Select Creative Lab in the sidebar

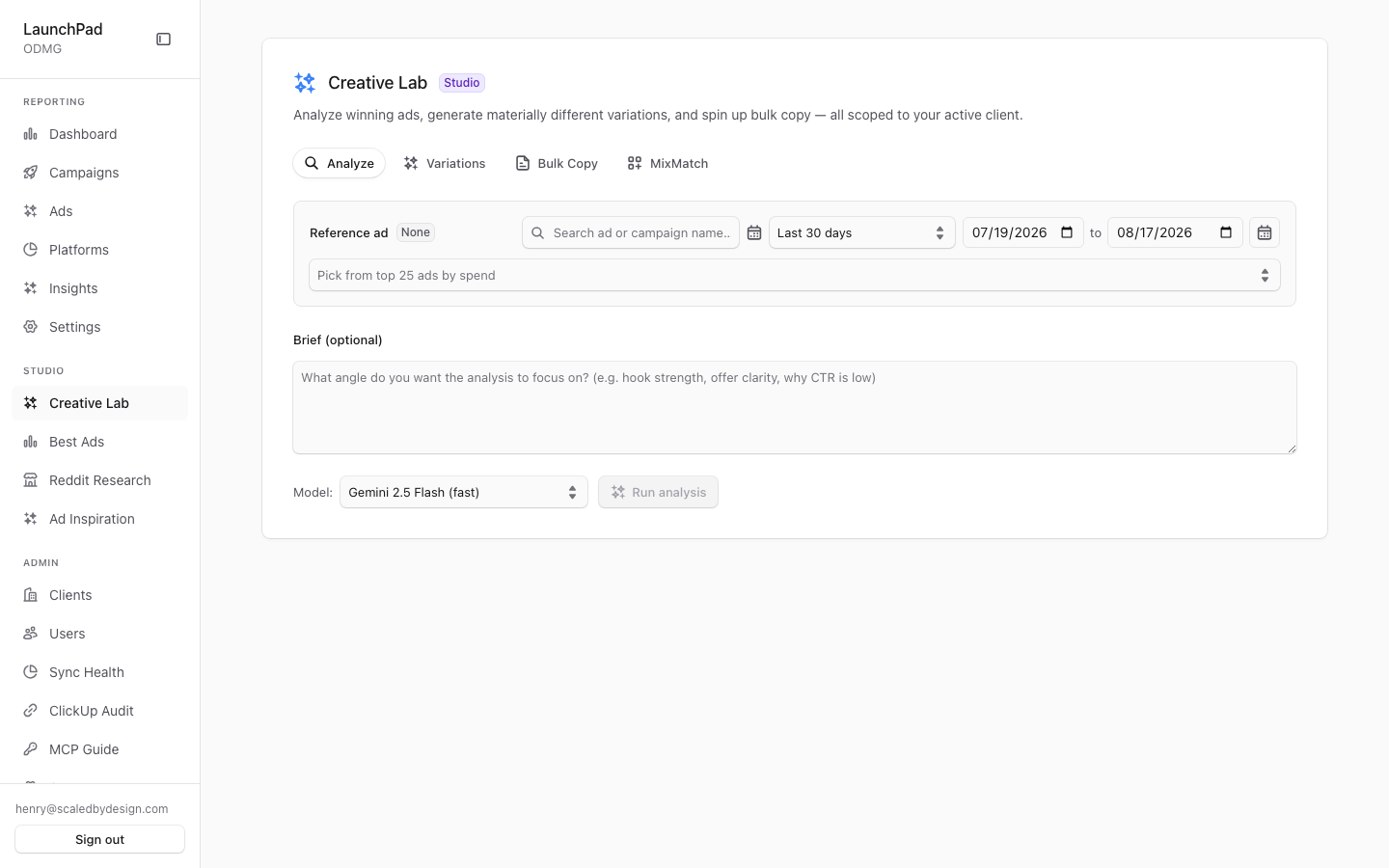point(100,403)
